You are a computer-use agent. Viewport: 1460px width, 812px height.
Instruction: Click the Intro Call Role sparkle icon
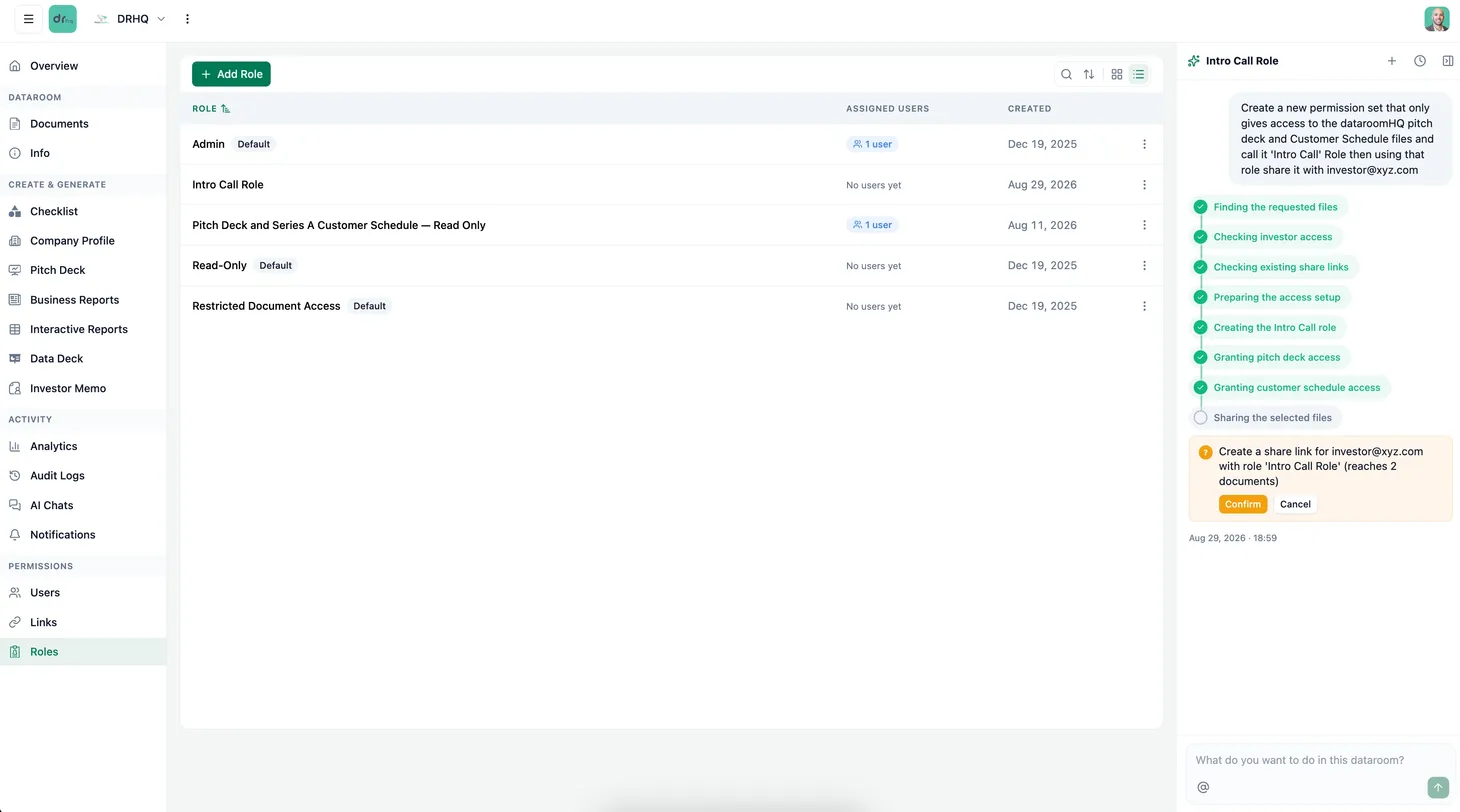pyautogui.click(x=1193, y=61)
